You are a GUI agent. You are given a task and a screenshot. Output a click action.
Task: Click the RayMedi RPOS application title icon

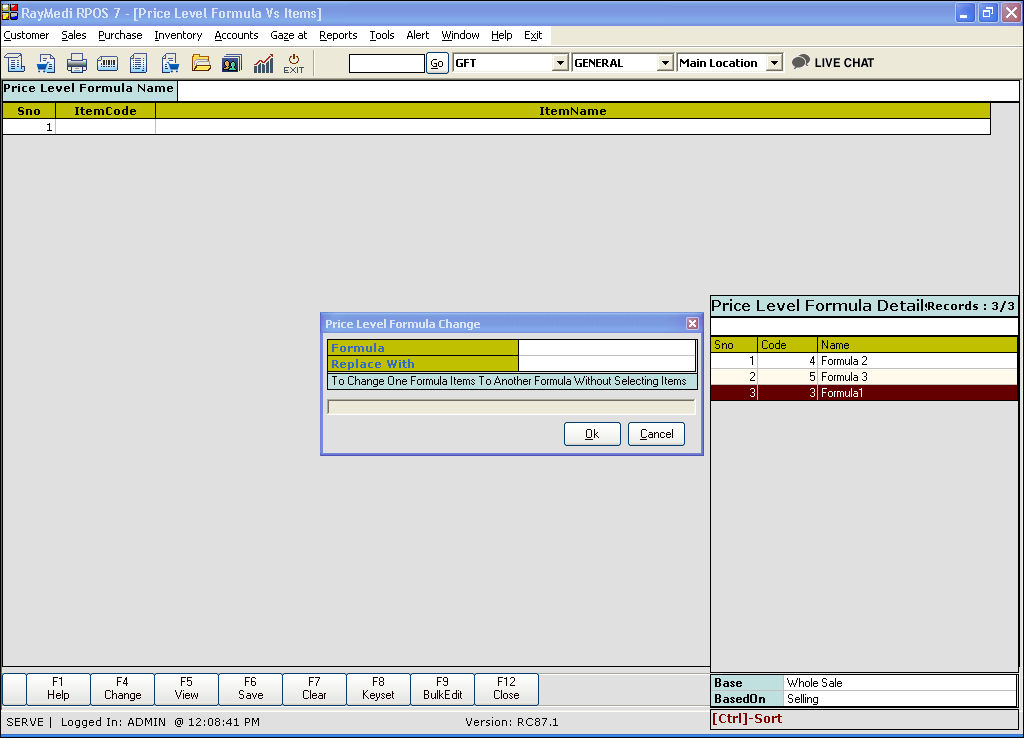(x=10, y=12)
